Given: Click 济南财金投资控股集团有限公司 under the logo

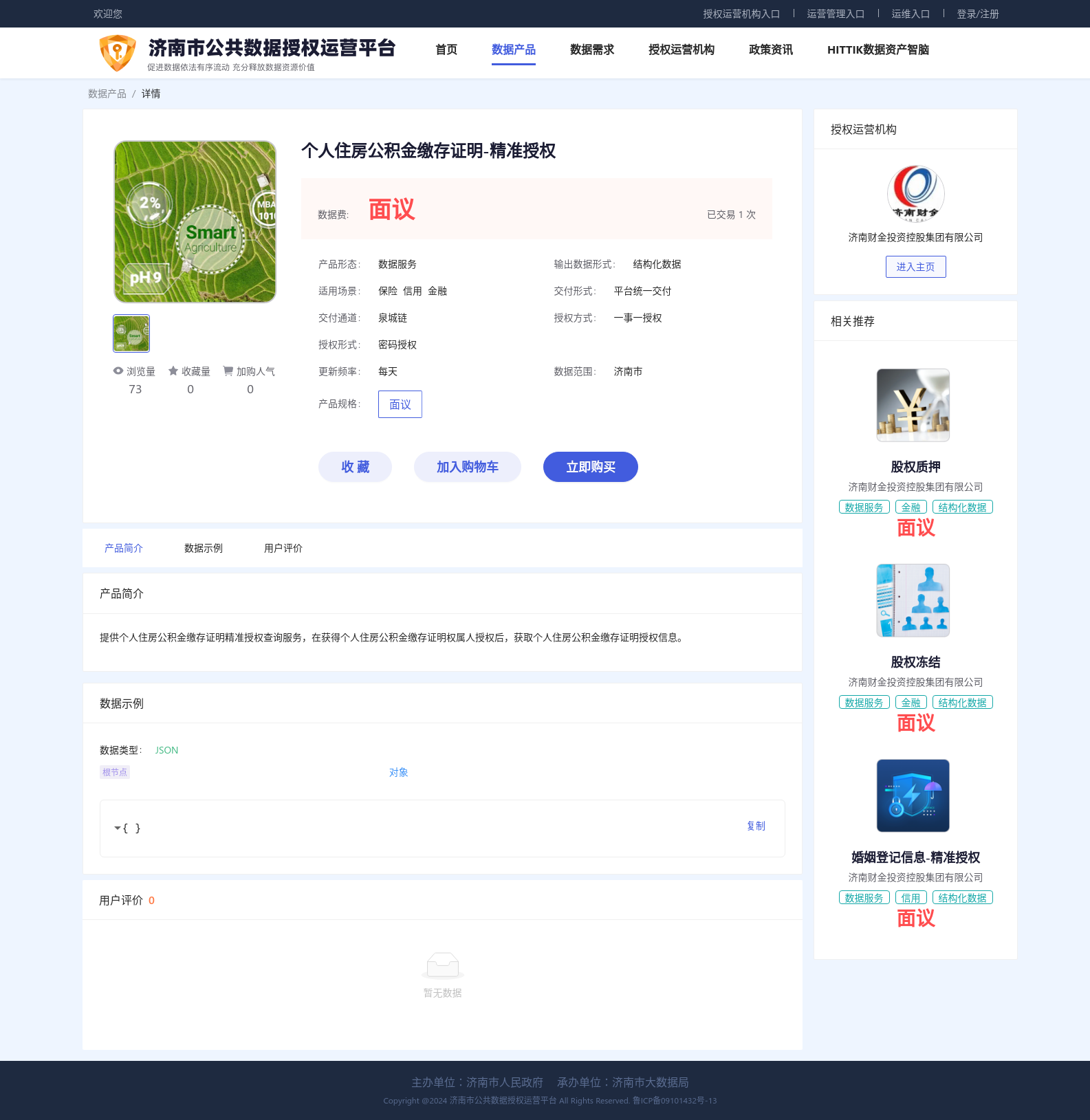Looking at the screenshot, I should click(x=915, y=237).
